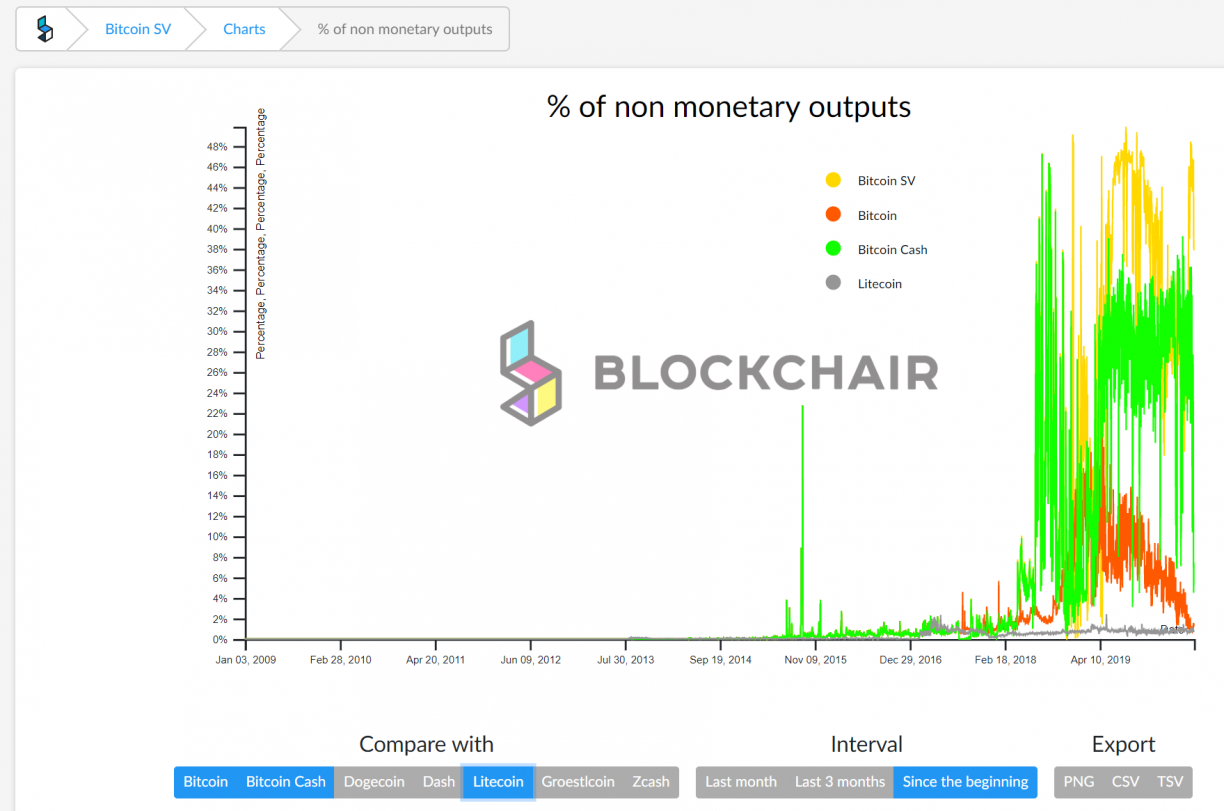Click the 'Export' heading
The image size is (1224, 811).
1123,744
